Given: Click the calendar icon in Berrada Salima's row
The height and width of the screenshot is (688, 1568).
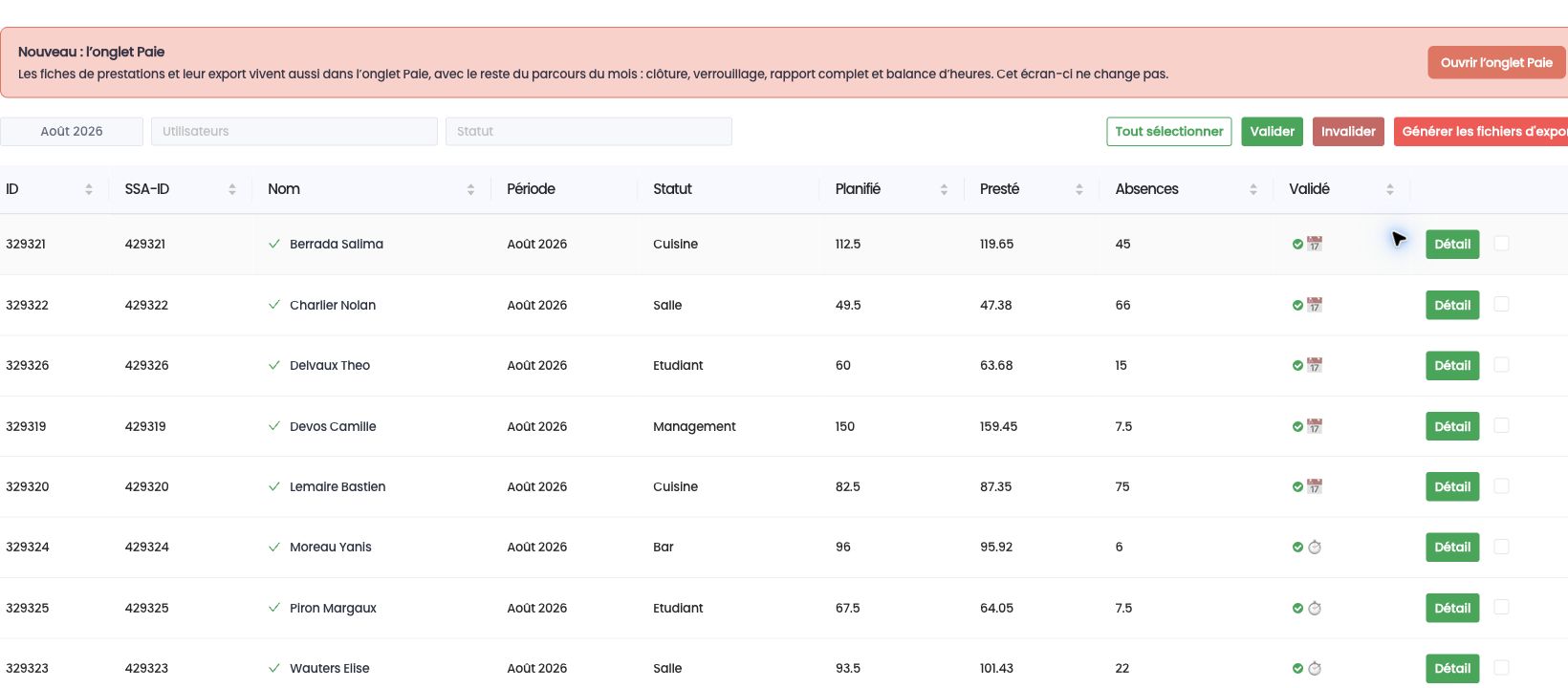Looking at the screenshot, I should tap(1315, 244).
